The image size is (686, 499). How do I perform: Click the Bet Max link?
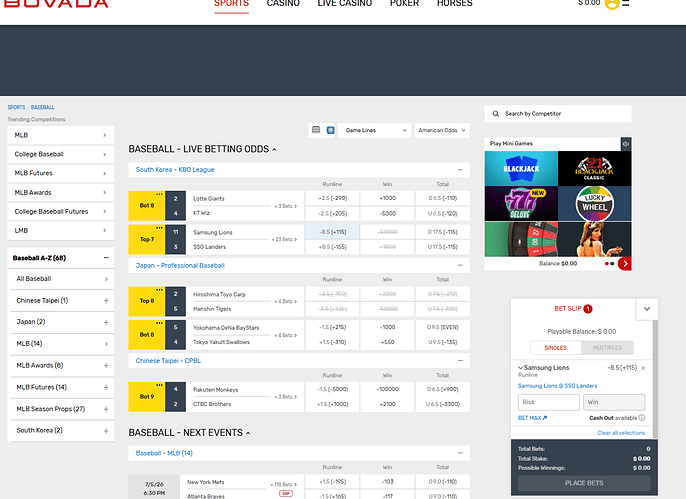(532, 418)
